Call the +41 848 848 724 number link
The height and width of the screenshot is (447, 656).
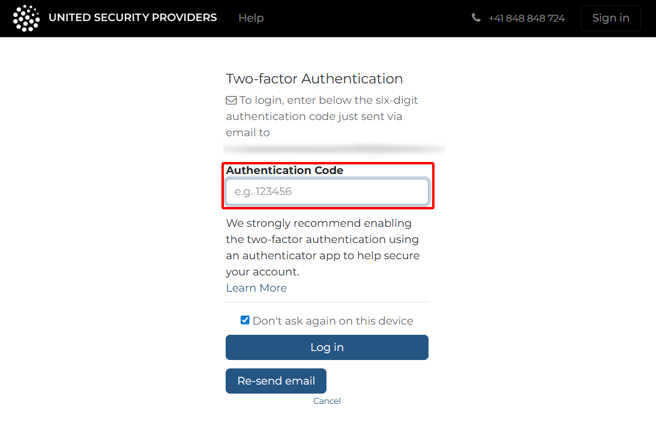coord(526,18)
